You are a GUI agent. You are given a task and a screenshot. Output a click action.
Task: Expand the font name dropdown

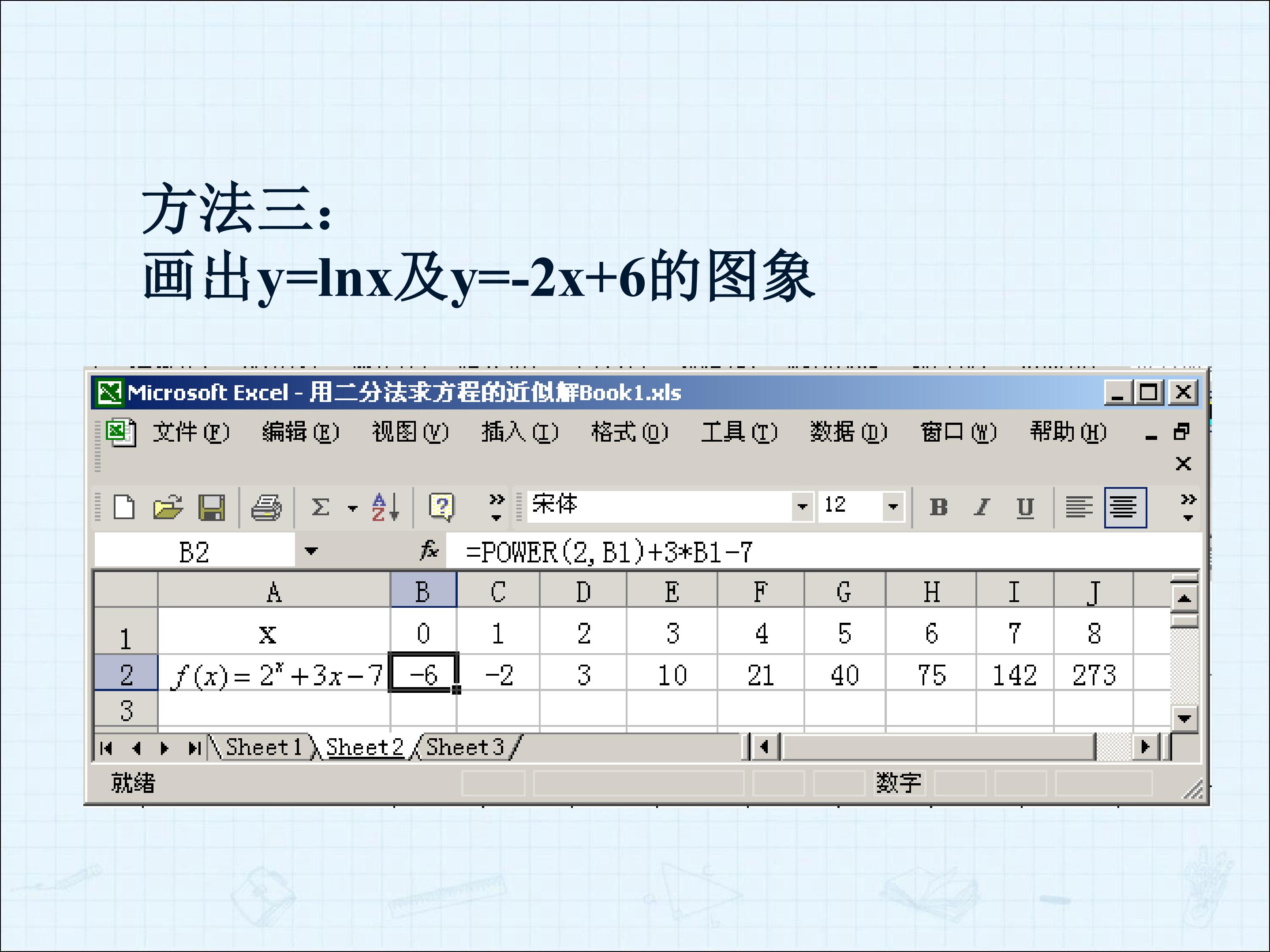(802, 507)
